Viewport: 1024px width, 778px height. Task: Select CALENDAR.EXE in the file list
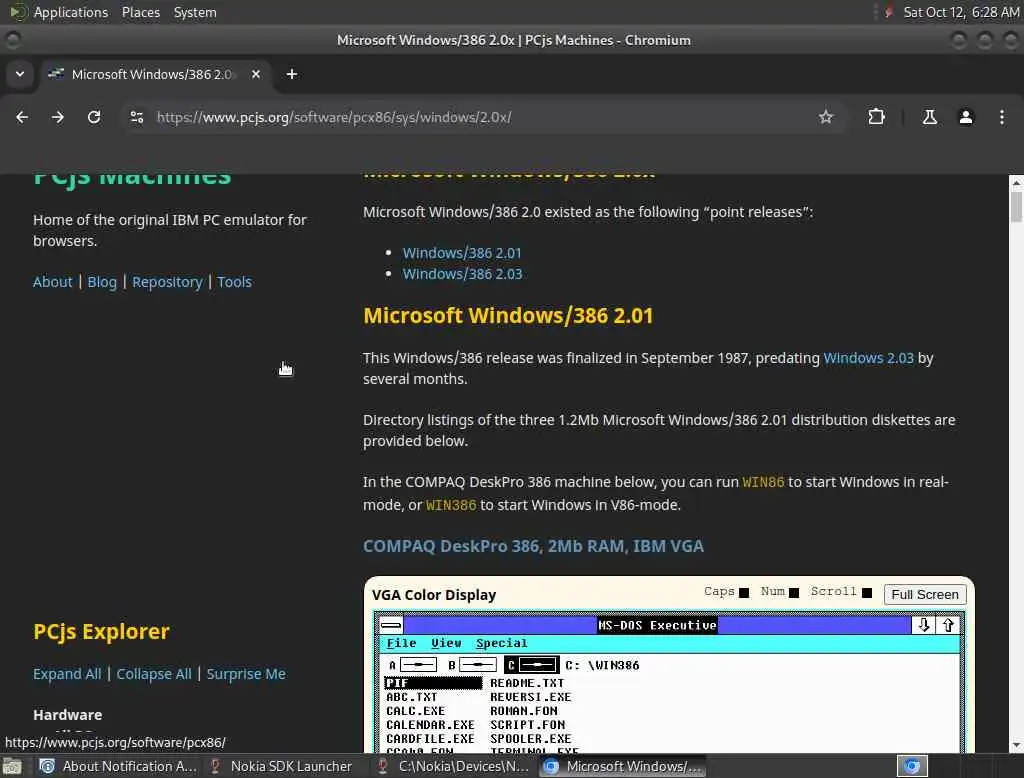tap(430, 724)
